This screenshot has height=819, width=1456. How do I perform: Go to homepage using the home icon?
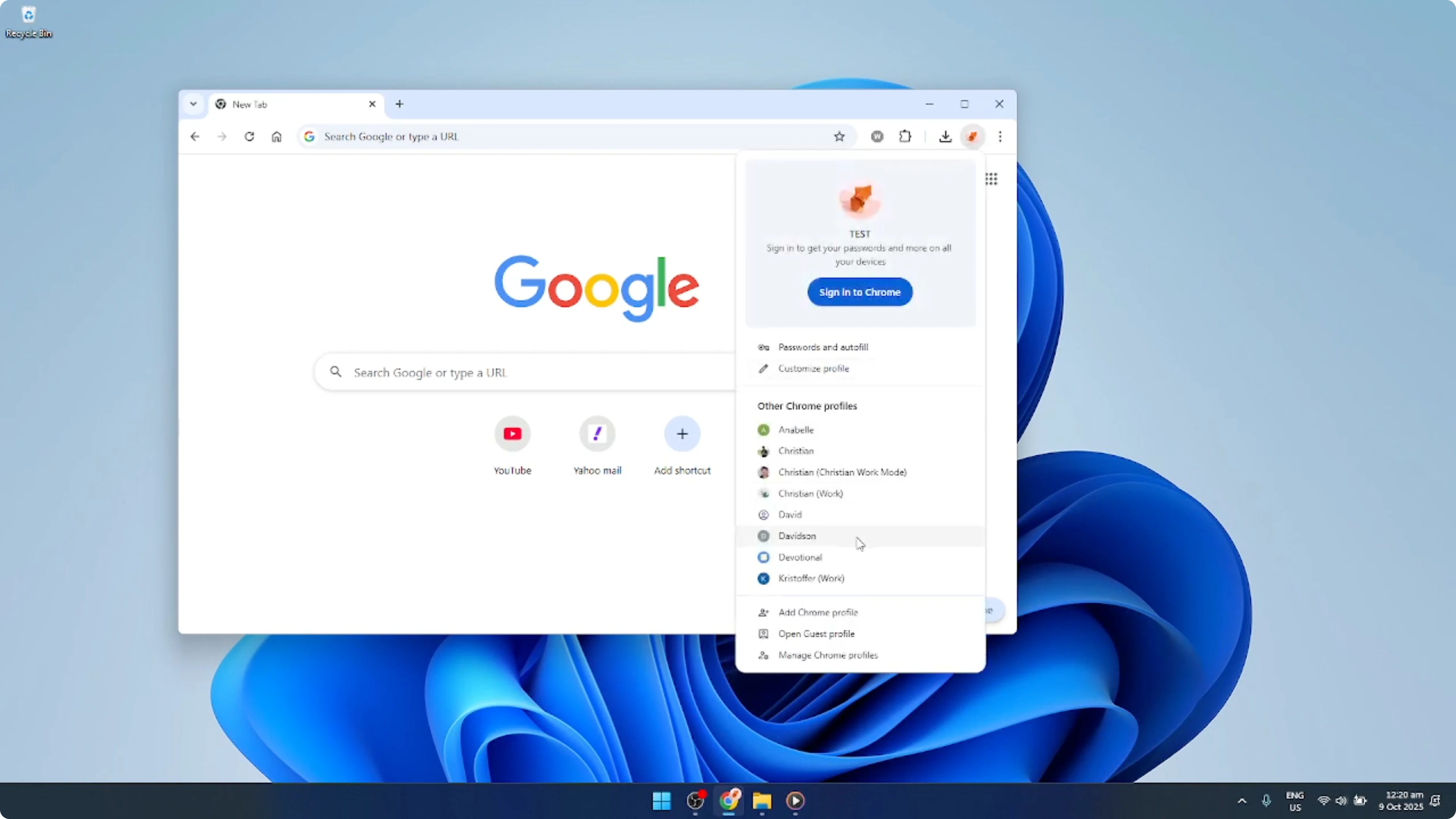click(x=277, y=136)
